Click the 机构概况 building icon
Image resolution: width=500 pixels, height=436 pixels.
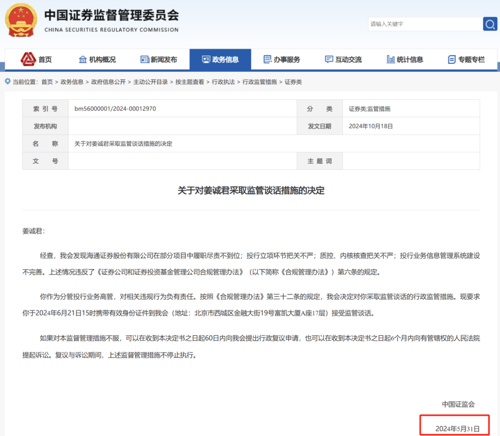pos(82,59)
